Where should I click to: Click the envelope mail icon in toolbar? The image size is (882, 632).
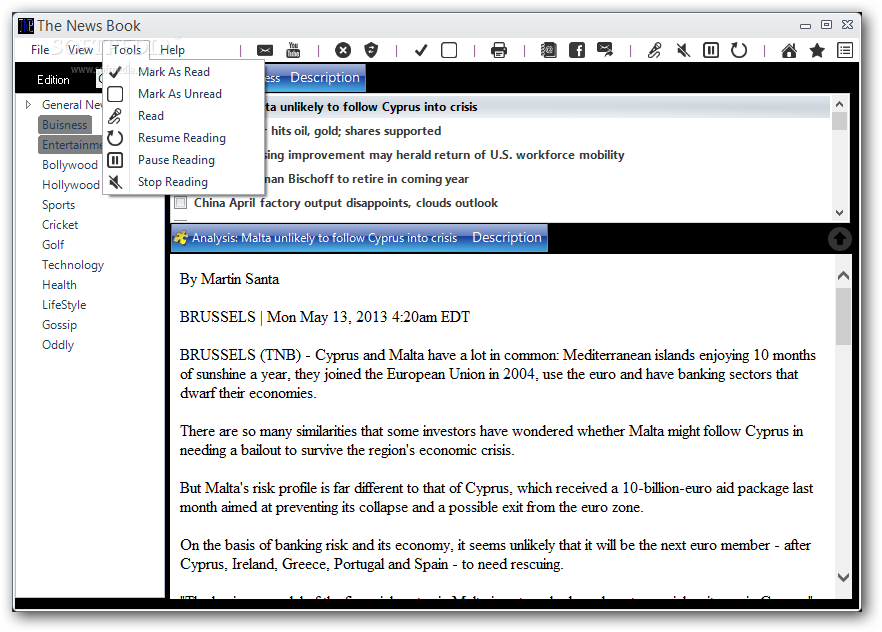pyautogui.click(x=265, y=51)
